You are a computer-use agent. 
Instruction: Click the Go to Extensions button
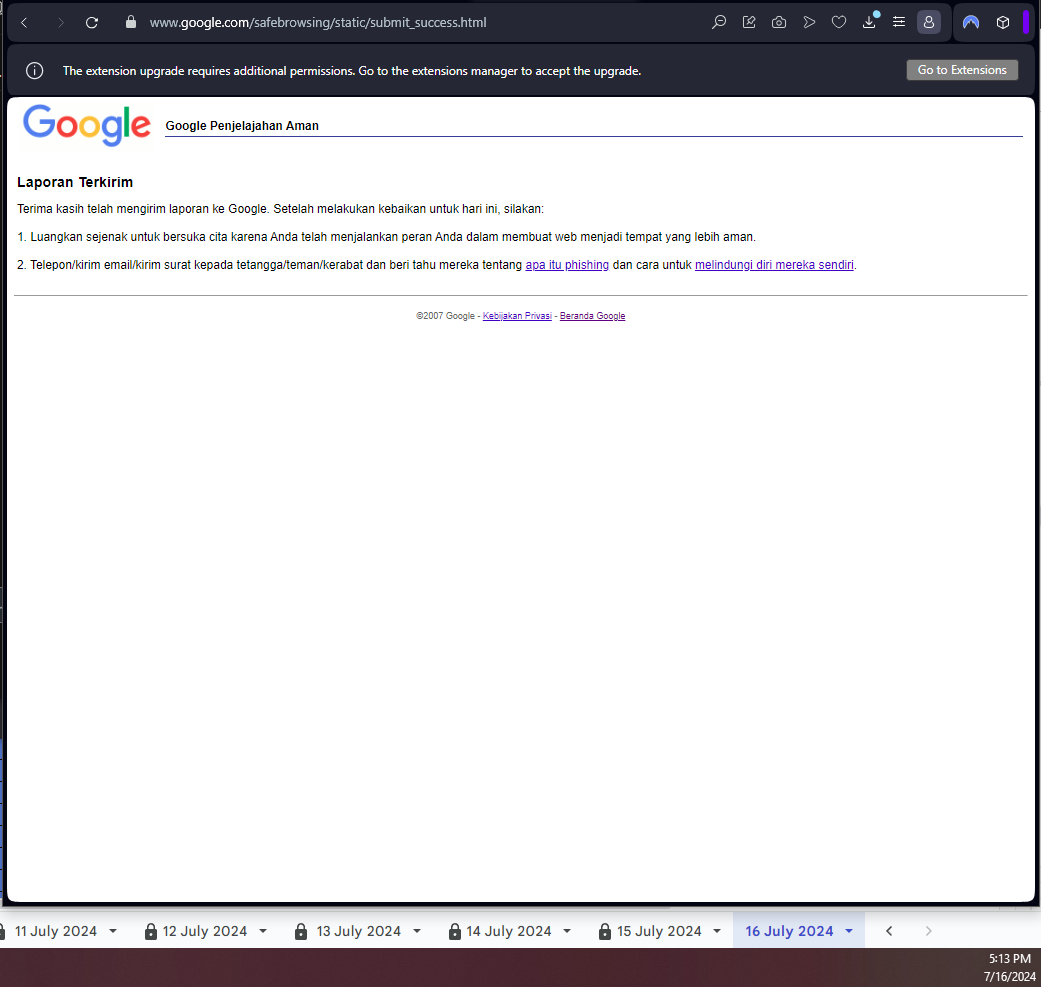[x=962, y=70]
